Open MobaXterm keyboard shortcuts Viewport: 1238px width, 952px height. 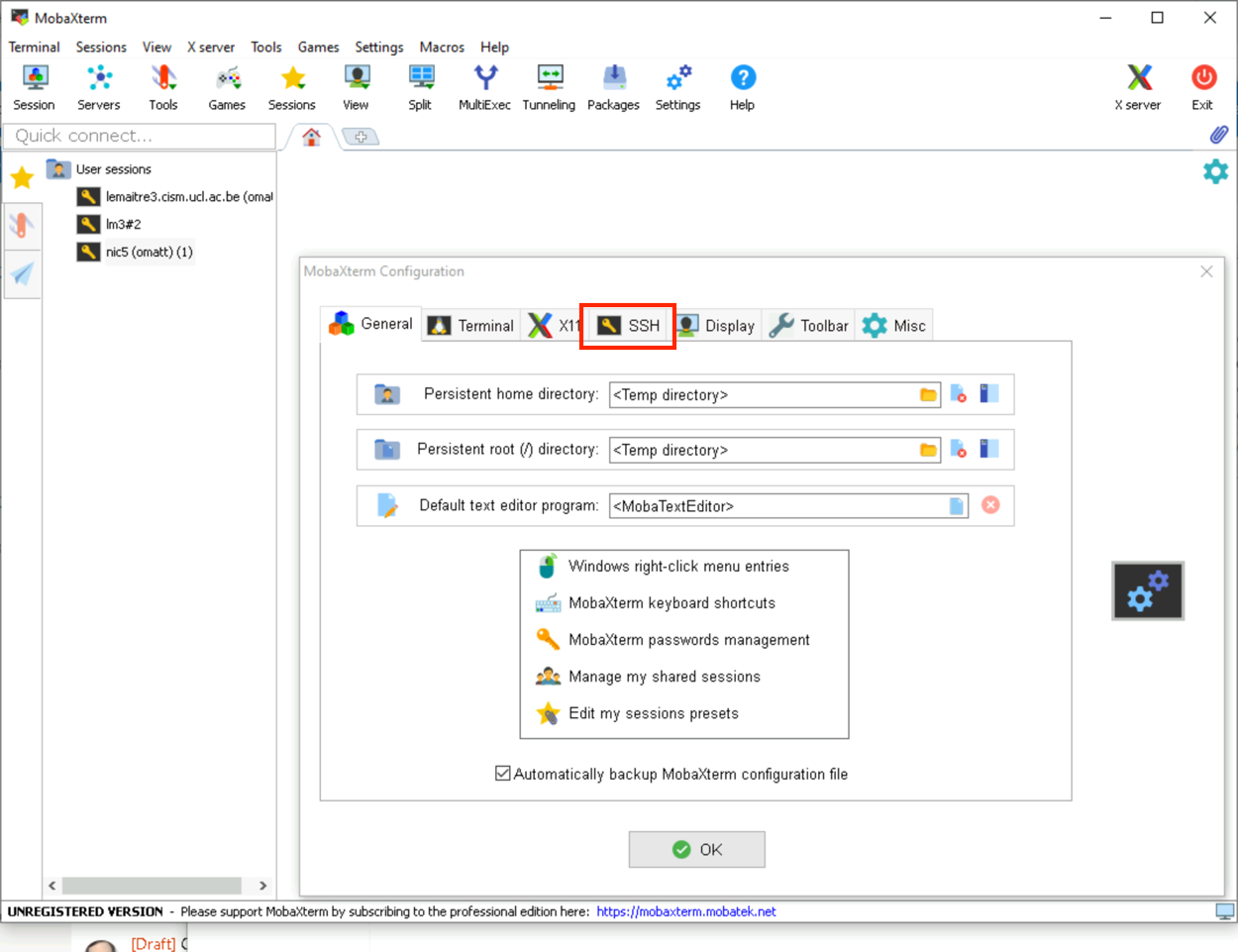(671, 603)
